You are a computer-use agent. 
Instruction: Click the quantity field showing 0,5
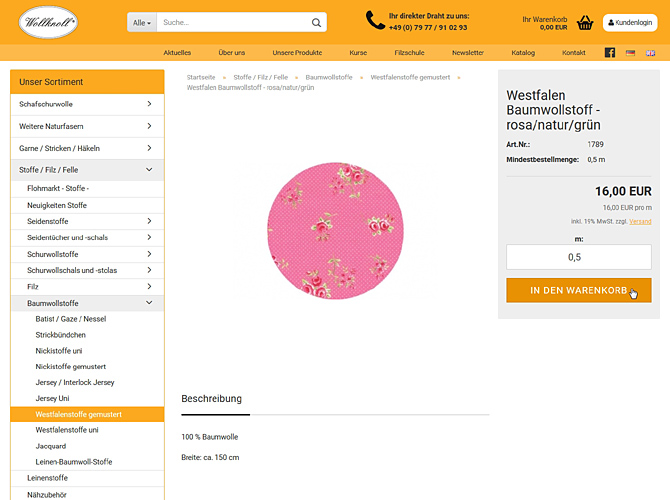pyautogui.click(x=579, y=257)
